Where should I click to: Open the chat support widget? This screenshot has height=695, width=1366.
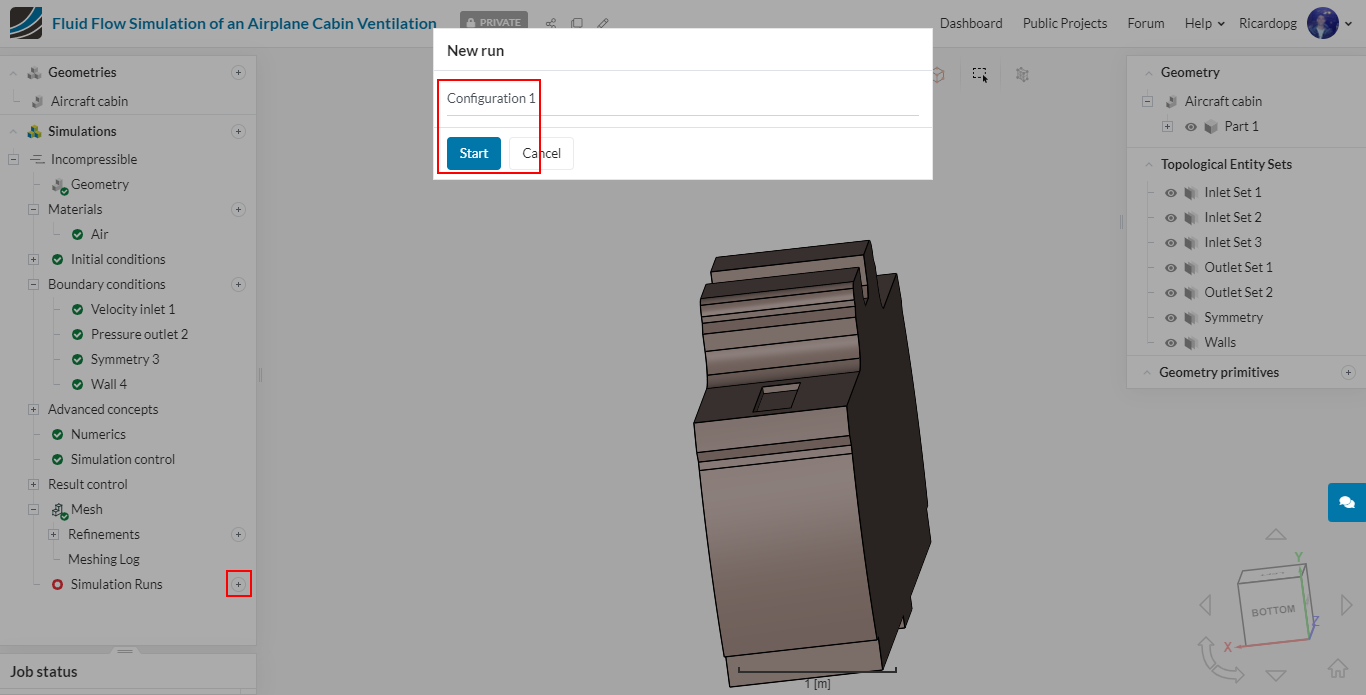[1347, 502]
